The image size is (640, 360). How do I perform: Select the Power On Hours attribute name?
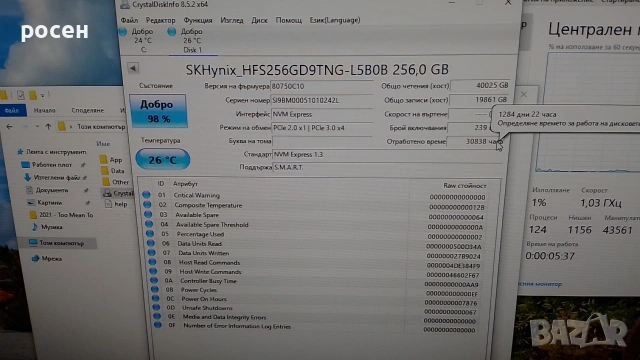pos(204,299)
